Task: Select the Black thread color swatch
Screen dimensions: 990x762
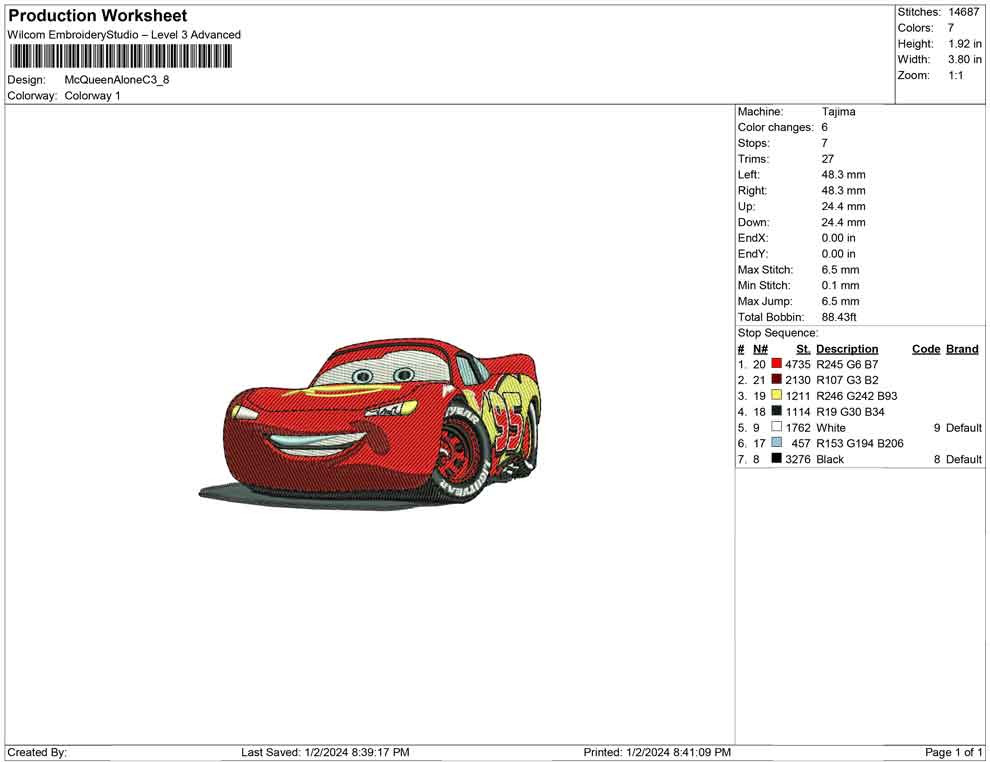Action: [776, 459]
